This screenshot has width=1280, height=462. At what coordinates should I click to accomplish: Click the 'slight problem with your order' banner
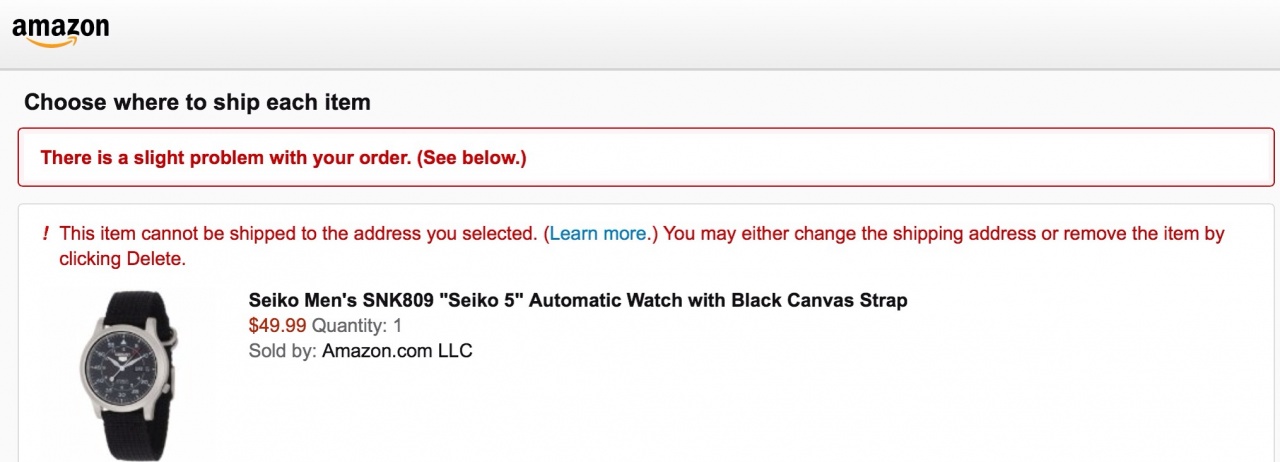[x=283, y=158]
